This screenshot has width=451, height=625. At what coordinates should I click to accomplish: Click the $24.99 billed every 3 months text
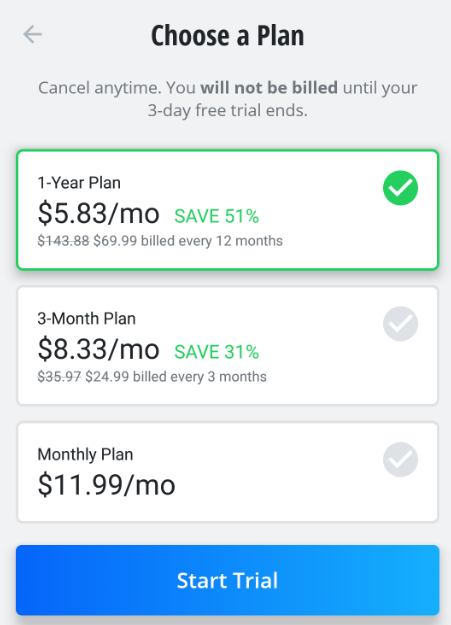176,377
